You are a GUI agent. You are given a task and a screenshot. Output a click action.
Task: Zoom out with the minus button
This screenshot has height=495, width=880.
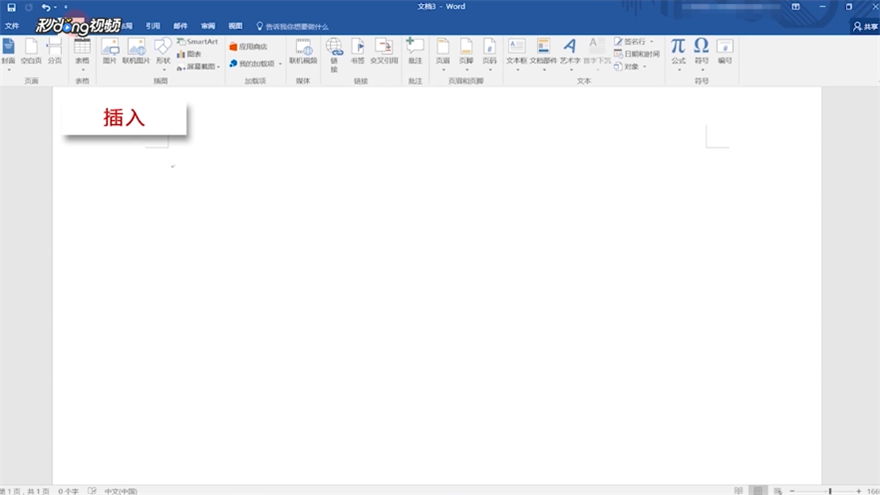pos(792,491)
